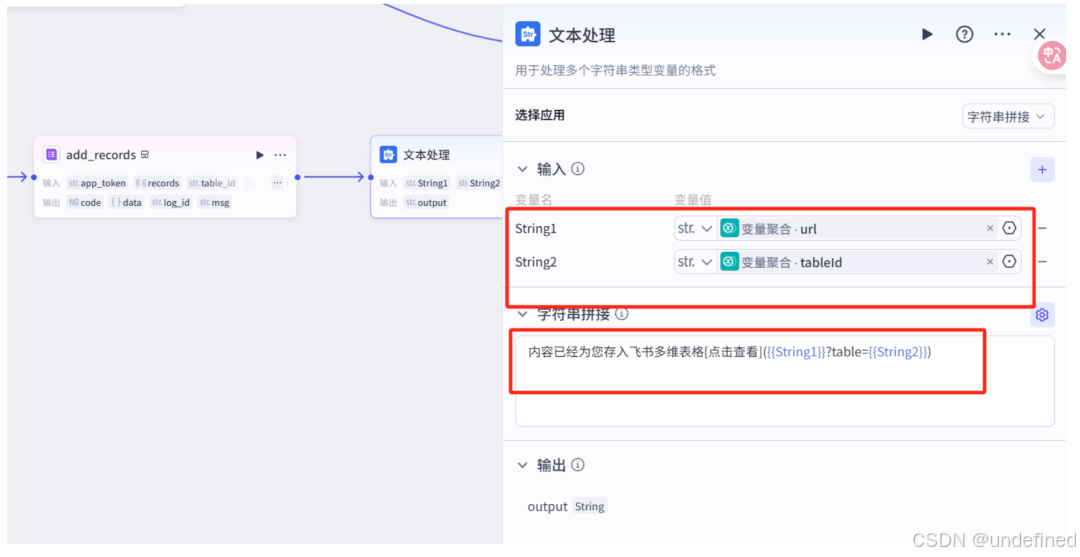
Task: Click the table_id input tag in add_records
Action: pos(213,183)
